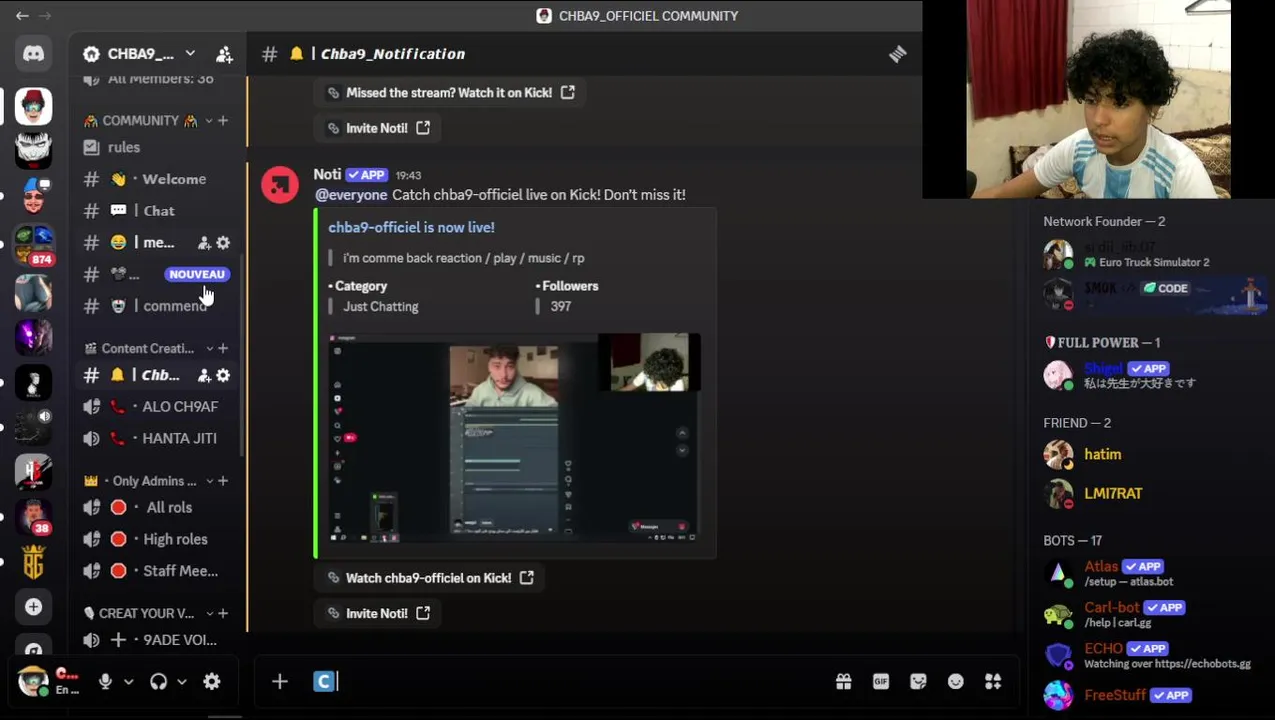The width and height of the screenshot is (1275, 720).
Task: Click the top Invite Noti button
Action: click(x=378, y=128)
